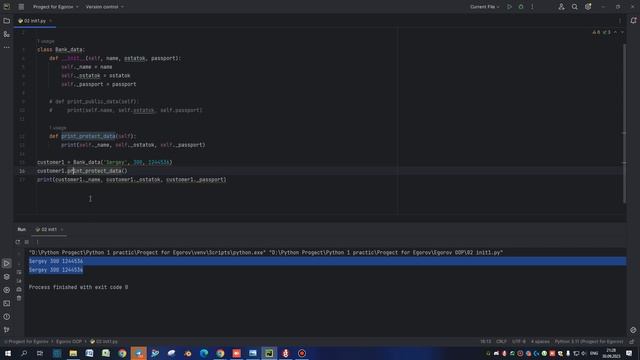
Task: Open the Problems tool window
Action: [x=7, y=317]
